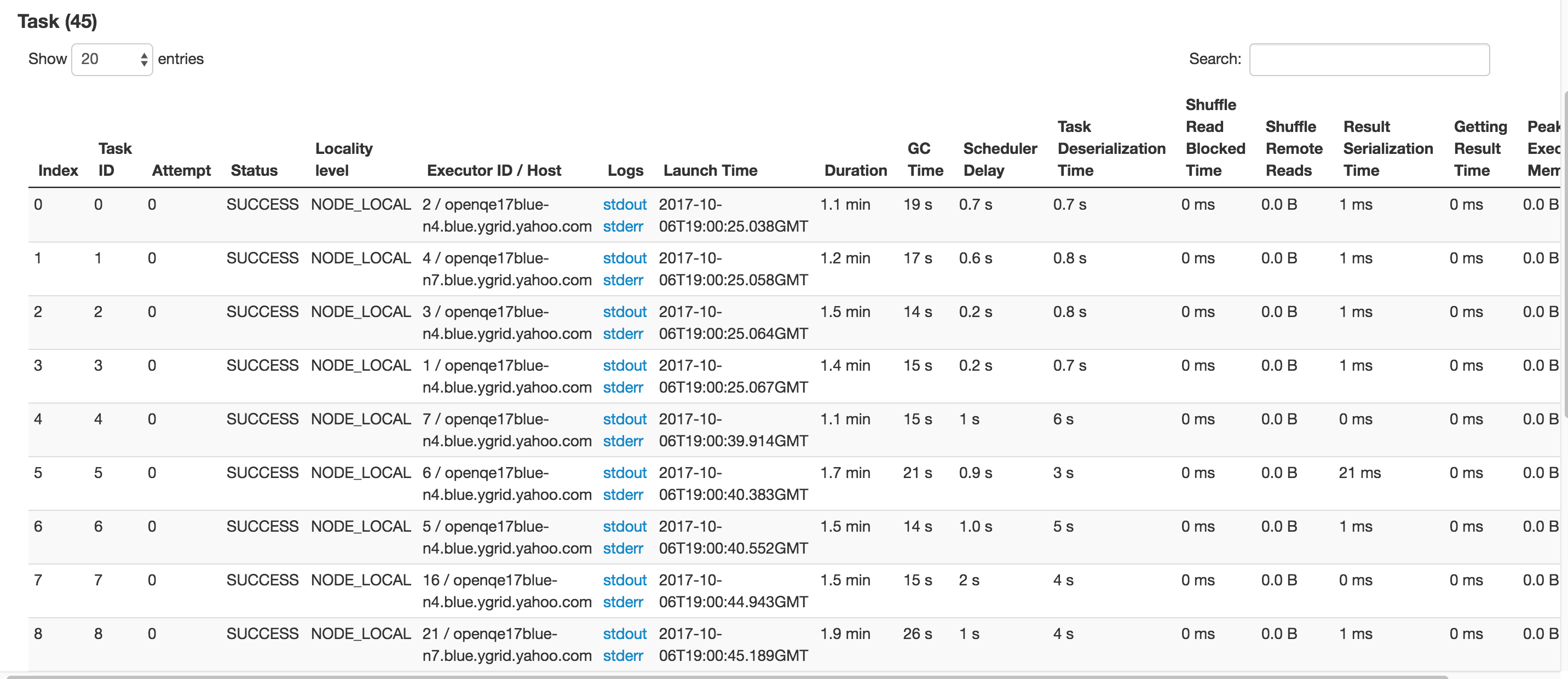Open the Show entries dropdown
The image size is (1568, 679).
coord(112,59)
